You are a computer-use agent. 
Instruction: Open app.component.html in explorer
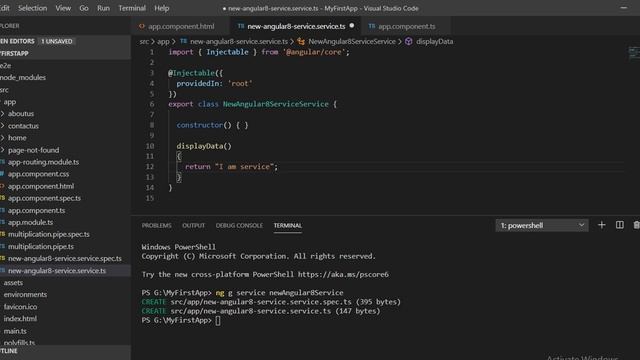point(41,186)
